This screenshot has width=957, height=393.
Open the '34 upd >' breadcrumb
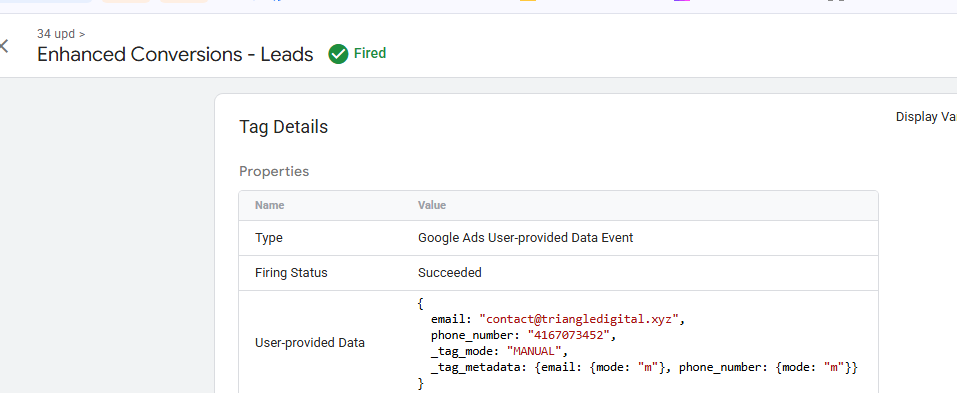coord(61,34)
